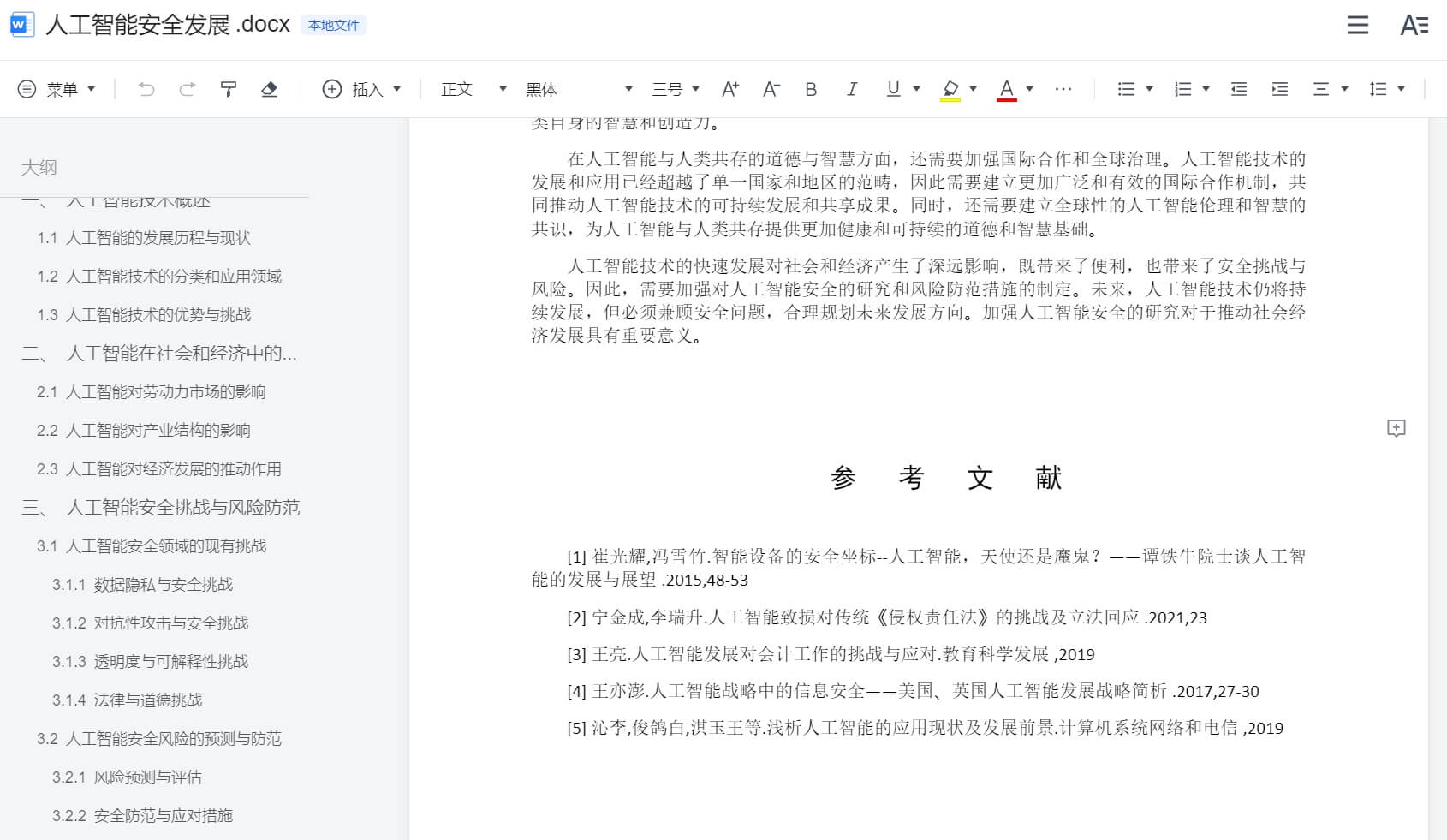Click the decrease indent icon

1239,89
